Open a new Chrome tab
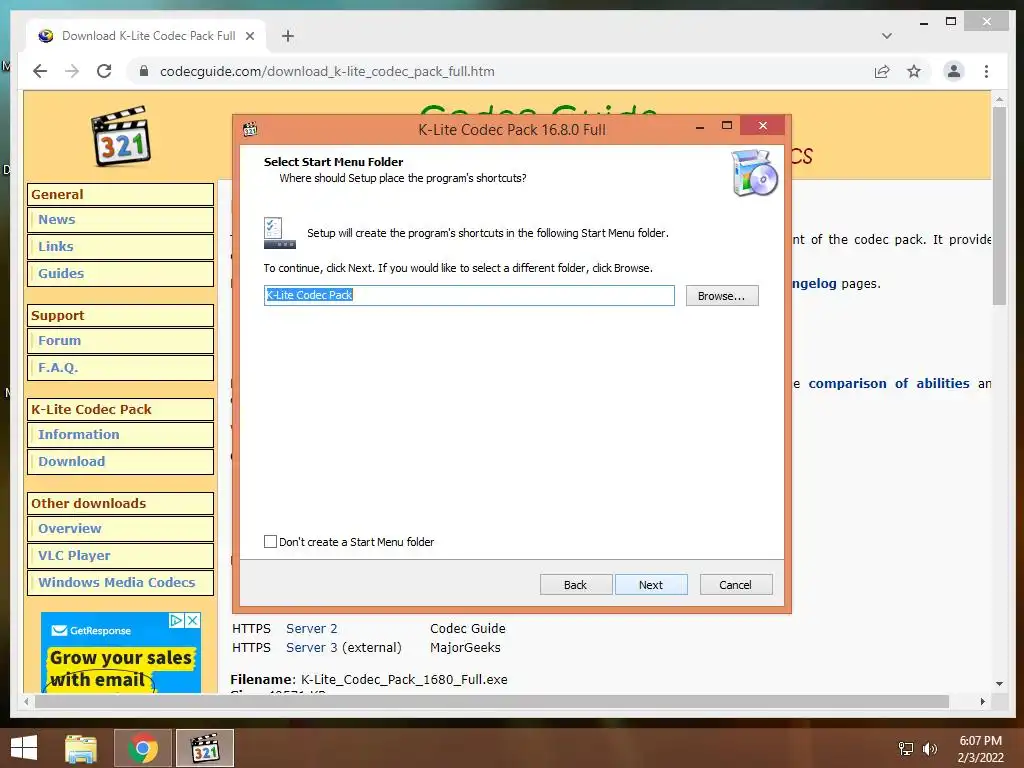 coord(287,36)
